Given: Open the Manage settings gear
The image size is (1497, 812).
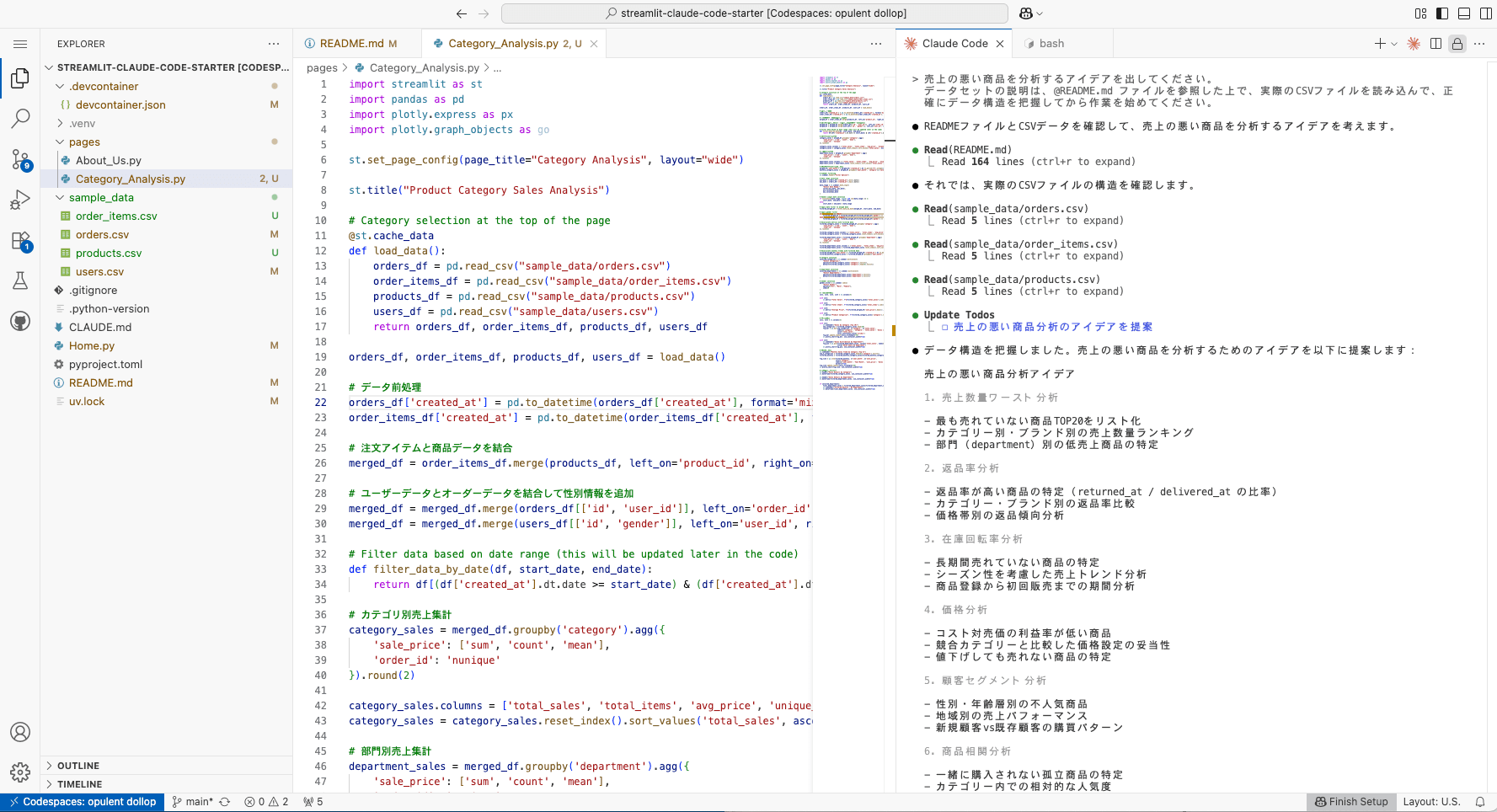Looking at the screenshot, I should [20, 772].
